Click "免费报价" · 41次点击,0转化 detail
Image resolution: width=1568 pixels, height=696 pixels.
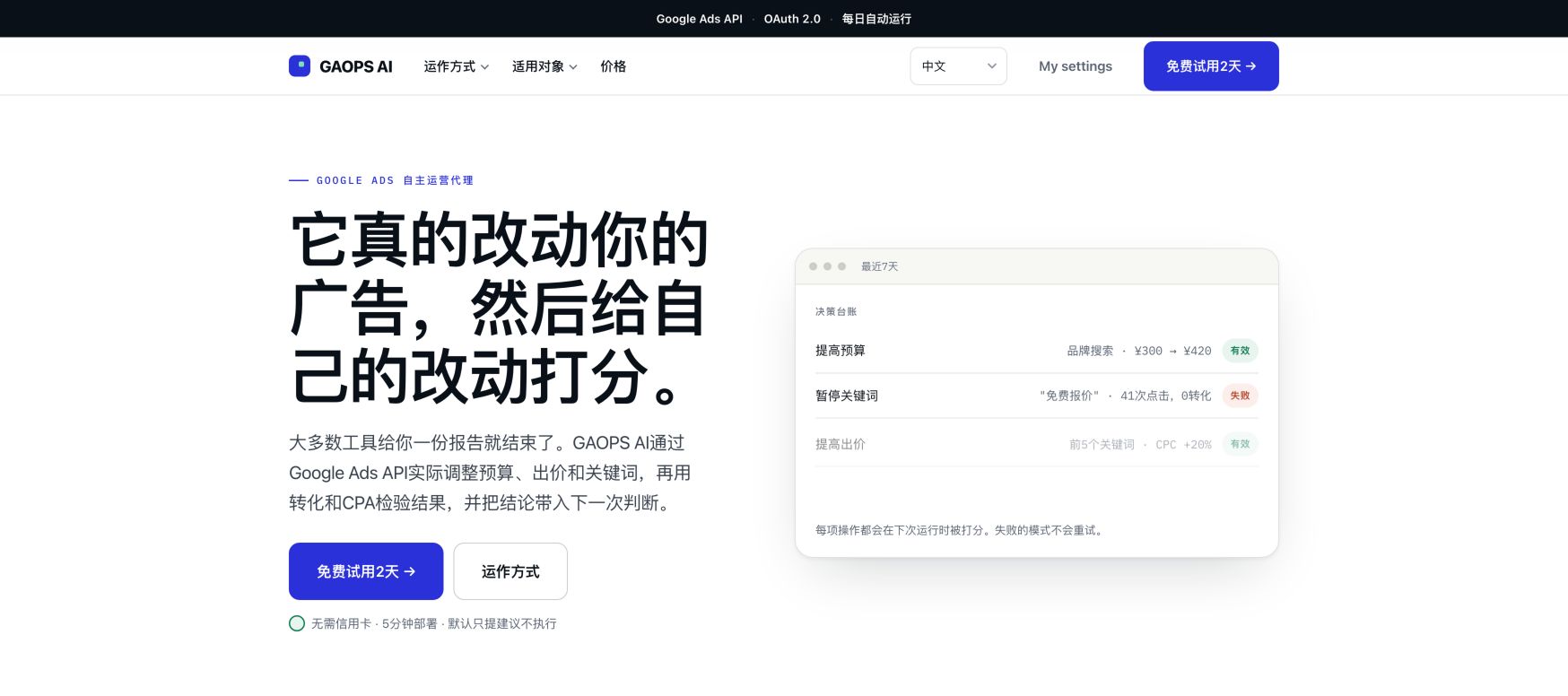pyautogui.click(x=1126, y=396)
